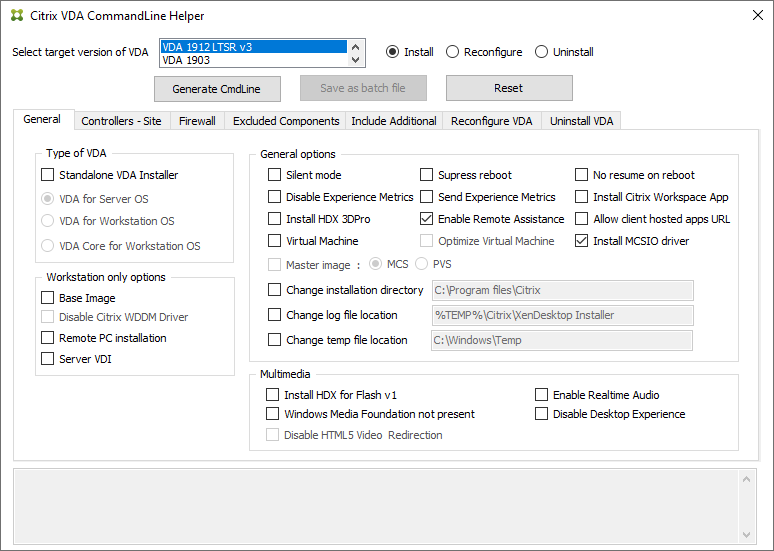Check Send Experience Metrics

click(x=426, y=197)
